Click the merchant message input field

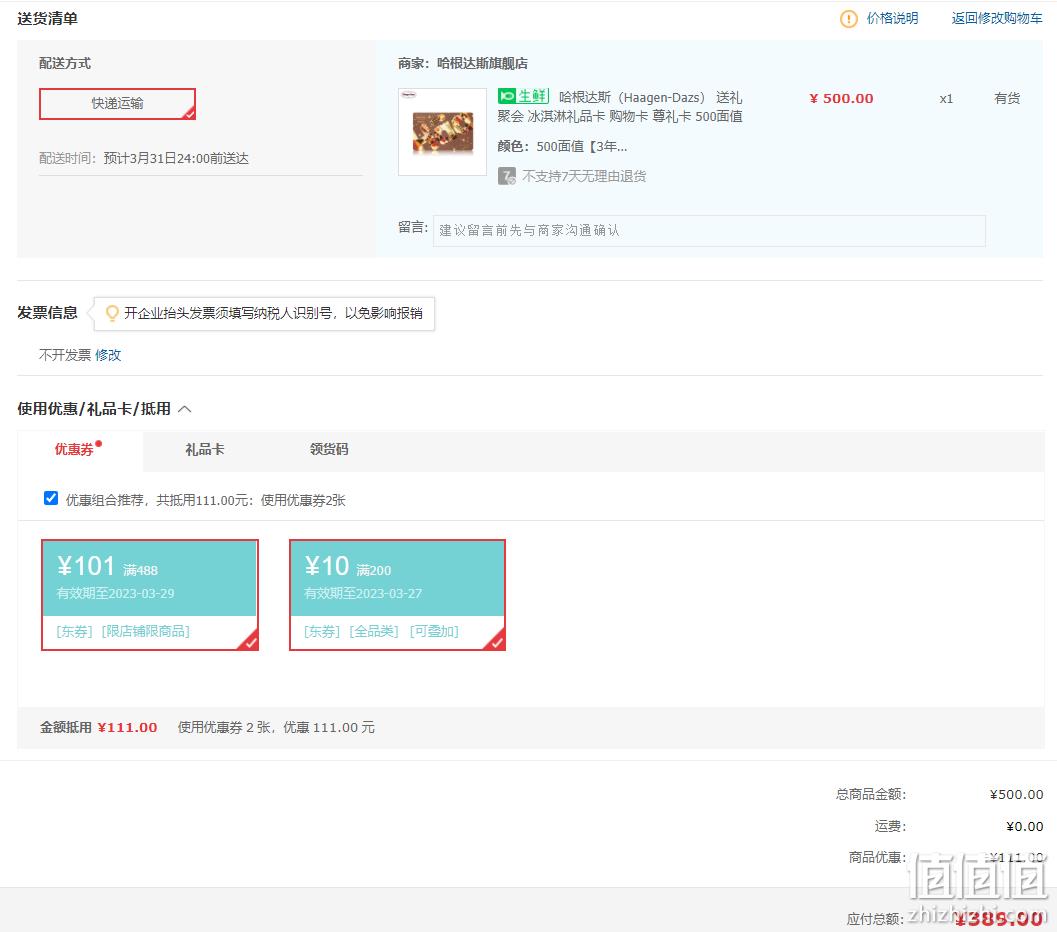(709, 230)
